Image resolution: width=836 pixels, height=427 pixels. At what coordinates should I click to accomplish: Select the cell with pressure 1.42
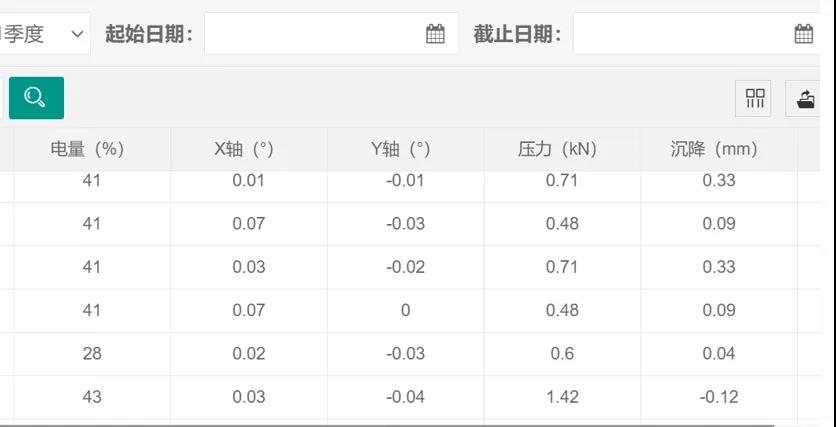[x=562, y=397]
